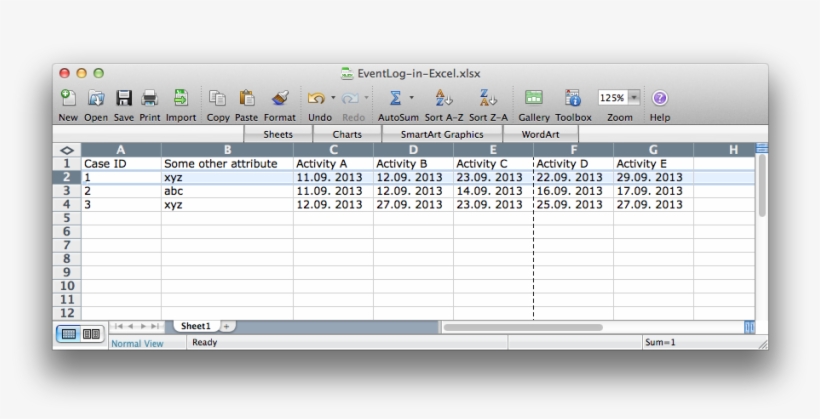Viewport: 820px width, 419px height.
Task: Click the Sort A-Z icon
Action: pos(443,98)
